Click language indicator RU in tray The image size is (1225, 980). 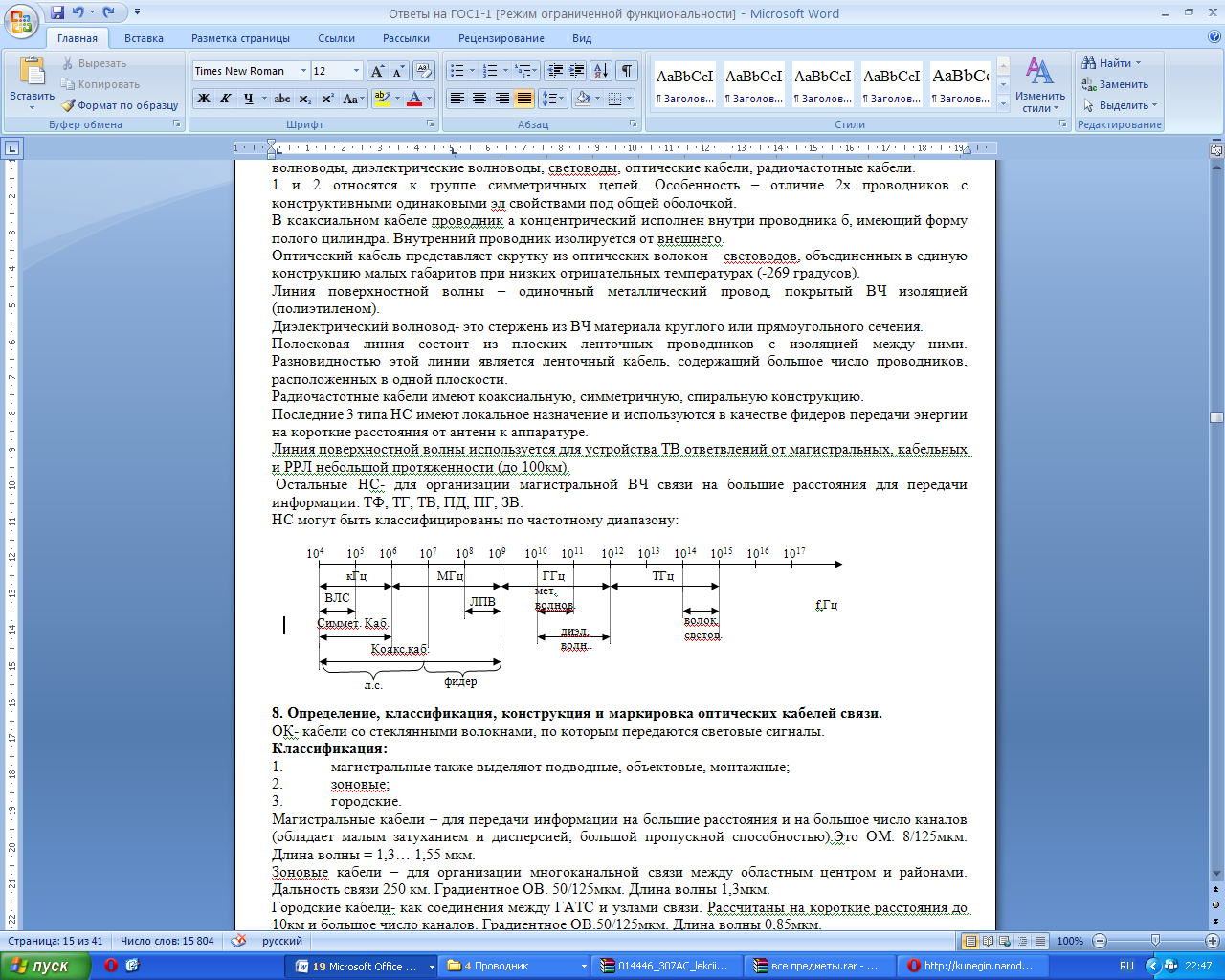[1126, 966]
